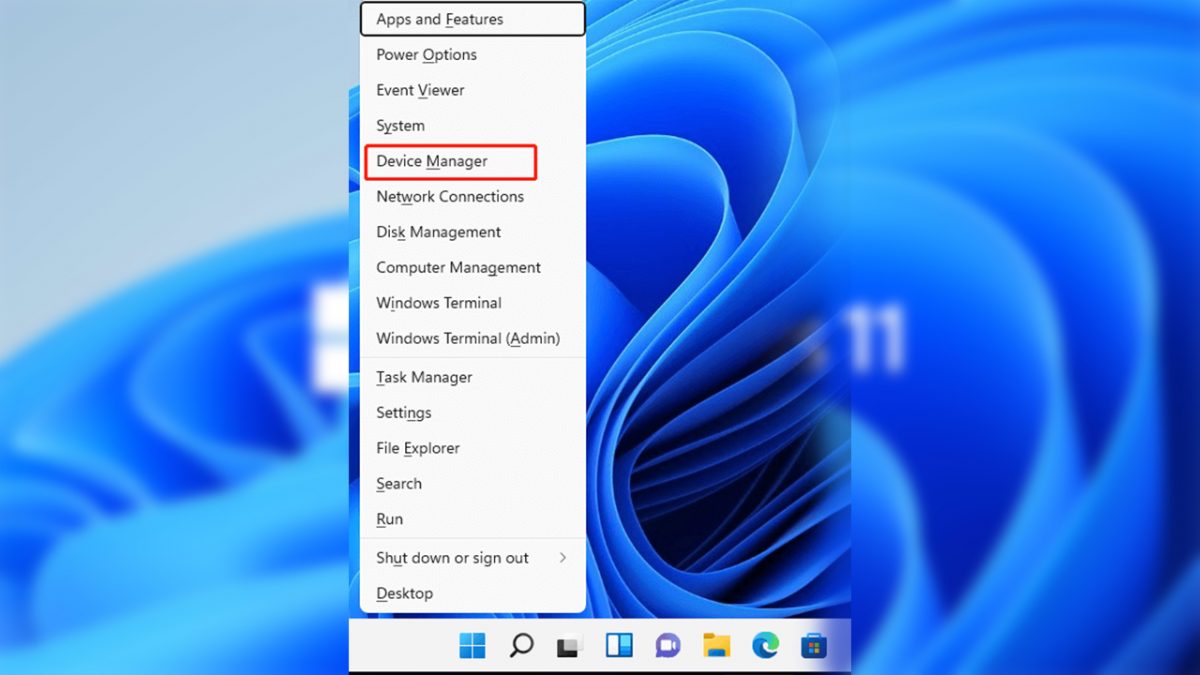
Task: Open Task View from the taskbar
Action: click(x=569, y=647)
